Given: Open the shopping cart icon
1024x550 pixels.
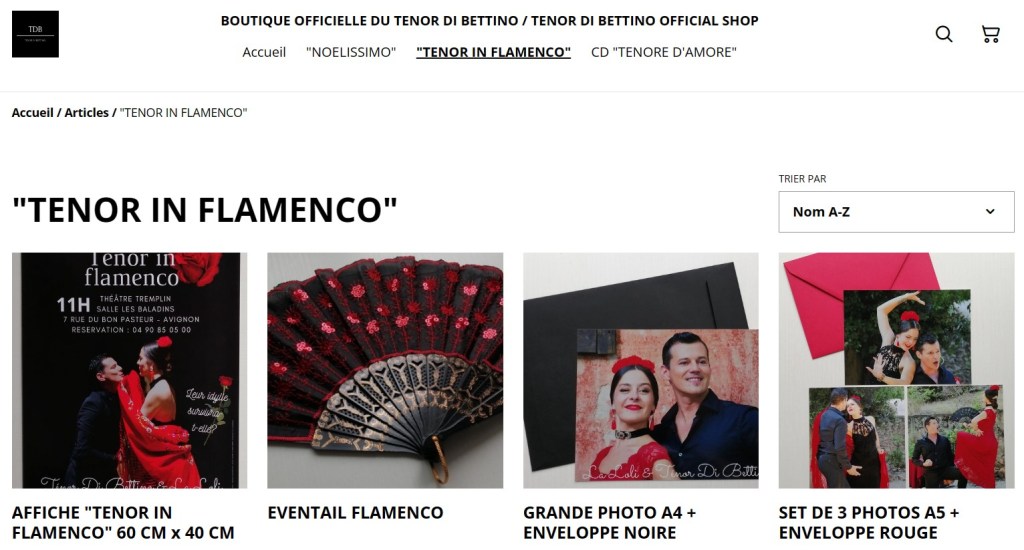Looking at the screenshot, I should [x=991, y=34].
